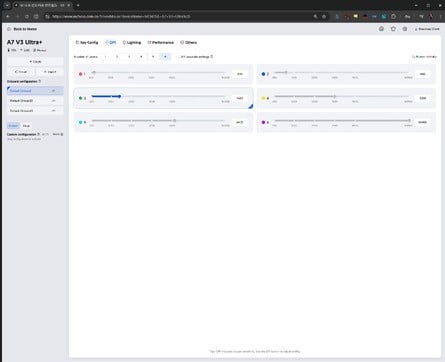The width and height of the screenshot is (445, 362).
Task: Set number of DPI levels to 3
Action: point(129,57)
